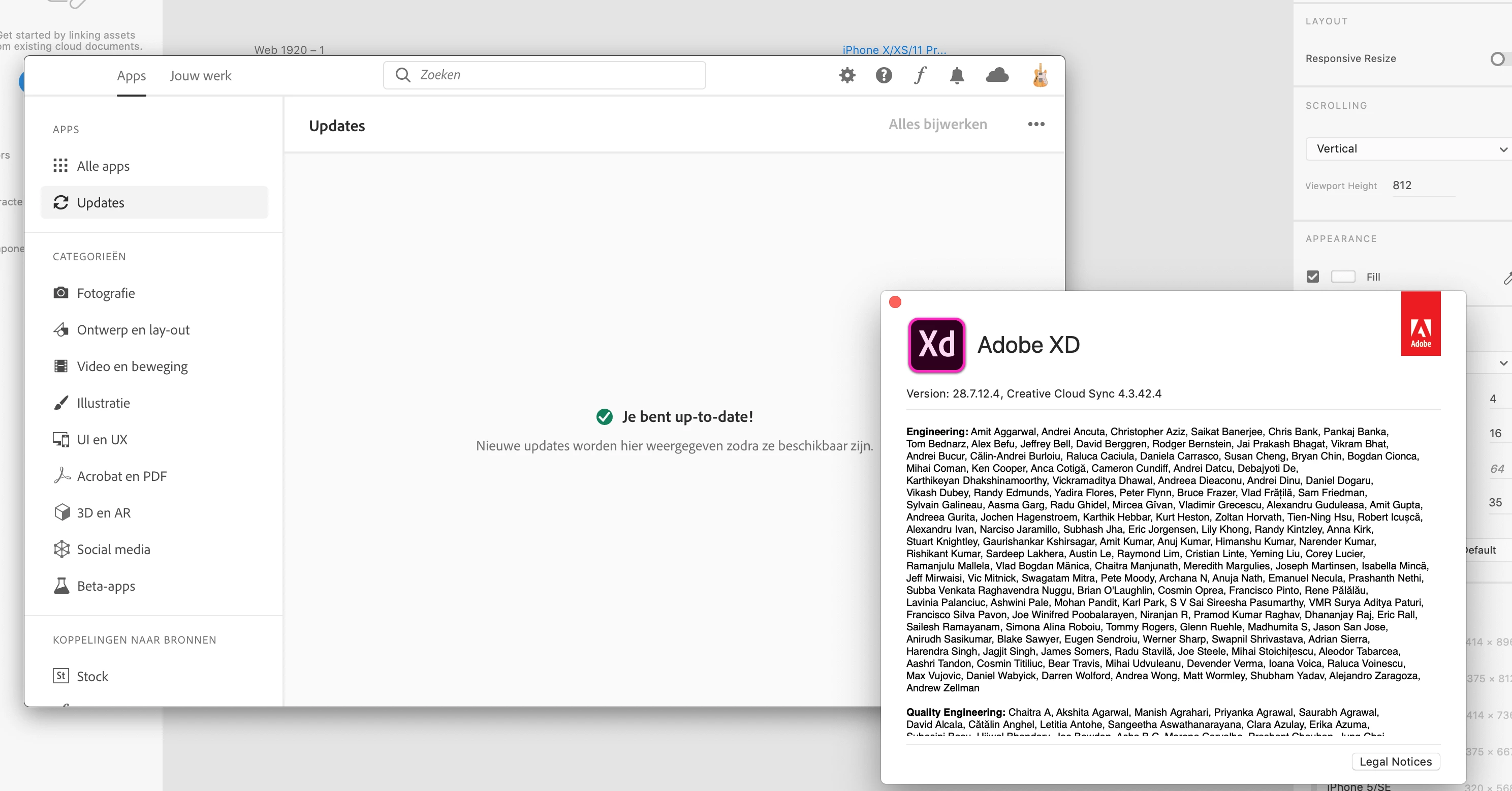Open the notifications bell icon
Screen dimensions: 1512x791
(957, 75)
